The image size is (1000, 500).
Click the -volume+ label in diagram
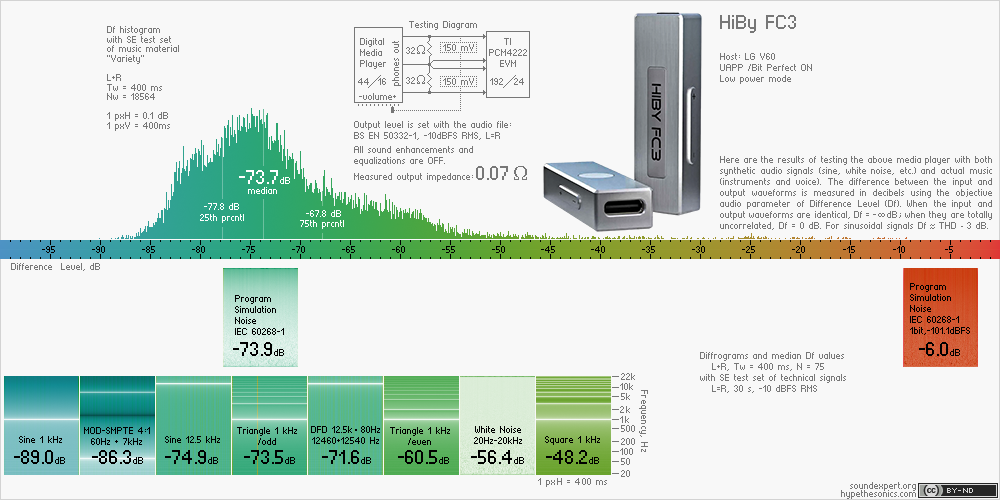377,96
